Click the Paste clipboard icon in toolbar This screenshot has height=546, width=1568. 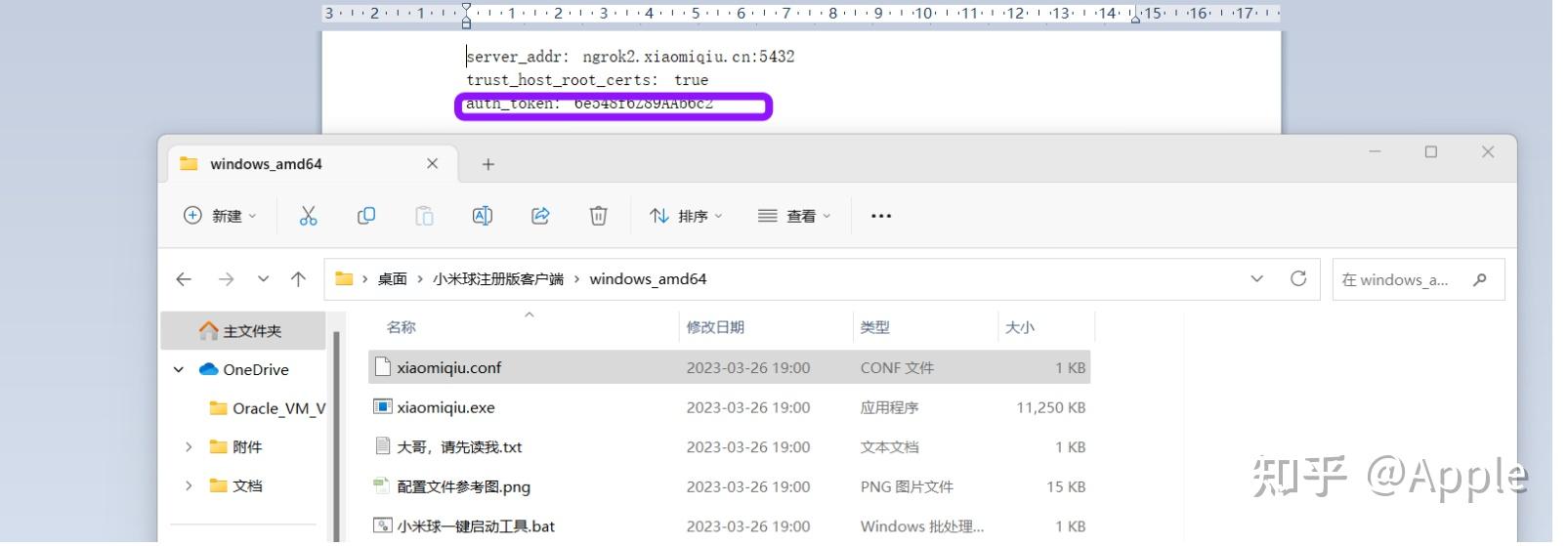click(424, 216)
